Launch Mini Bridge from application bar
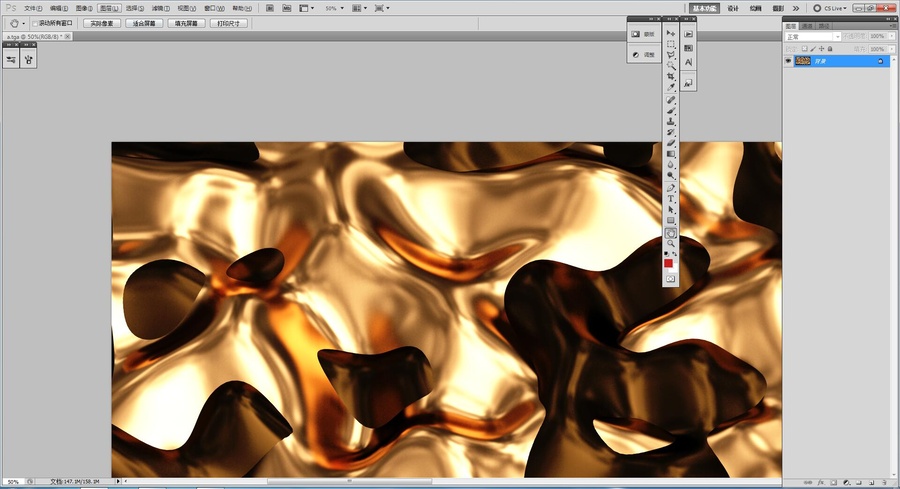 [x=286, y=8]
